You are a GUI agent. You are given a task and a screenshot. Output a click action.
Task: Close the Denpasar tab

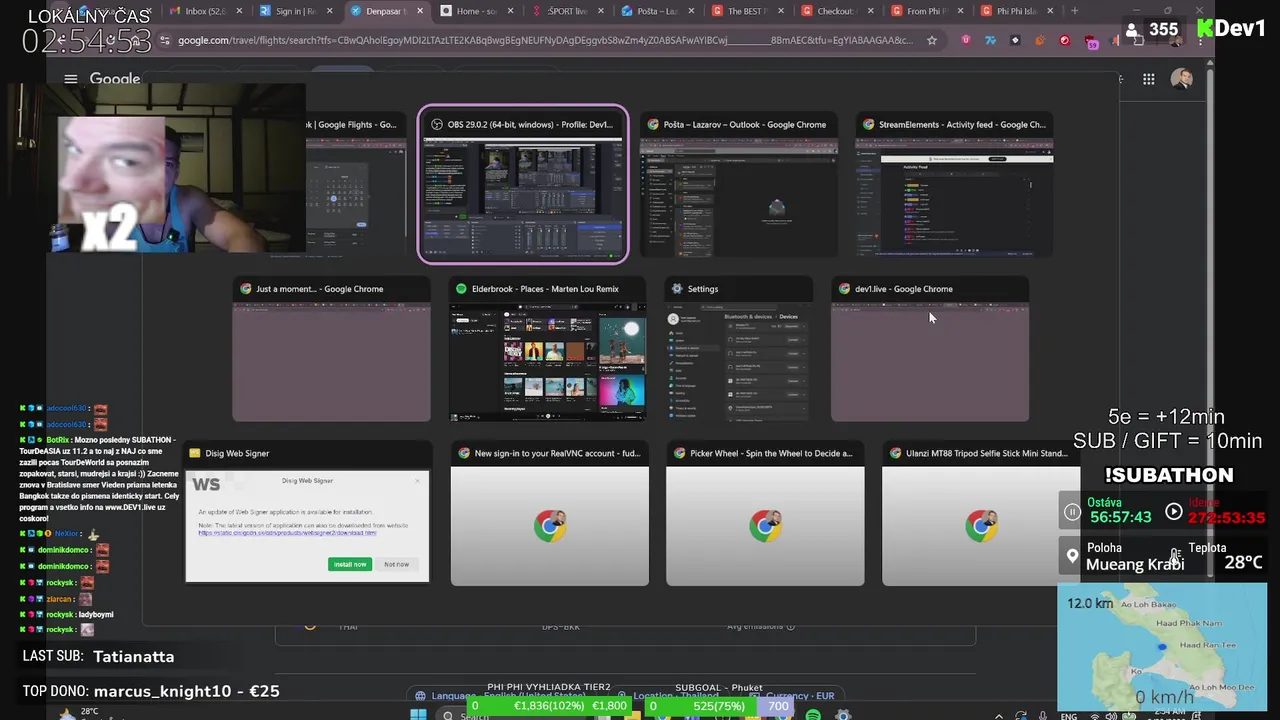point(419,11)
